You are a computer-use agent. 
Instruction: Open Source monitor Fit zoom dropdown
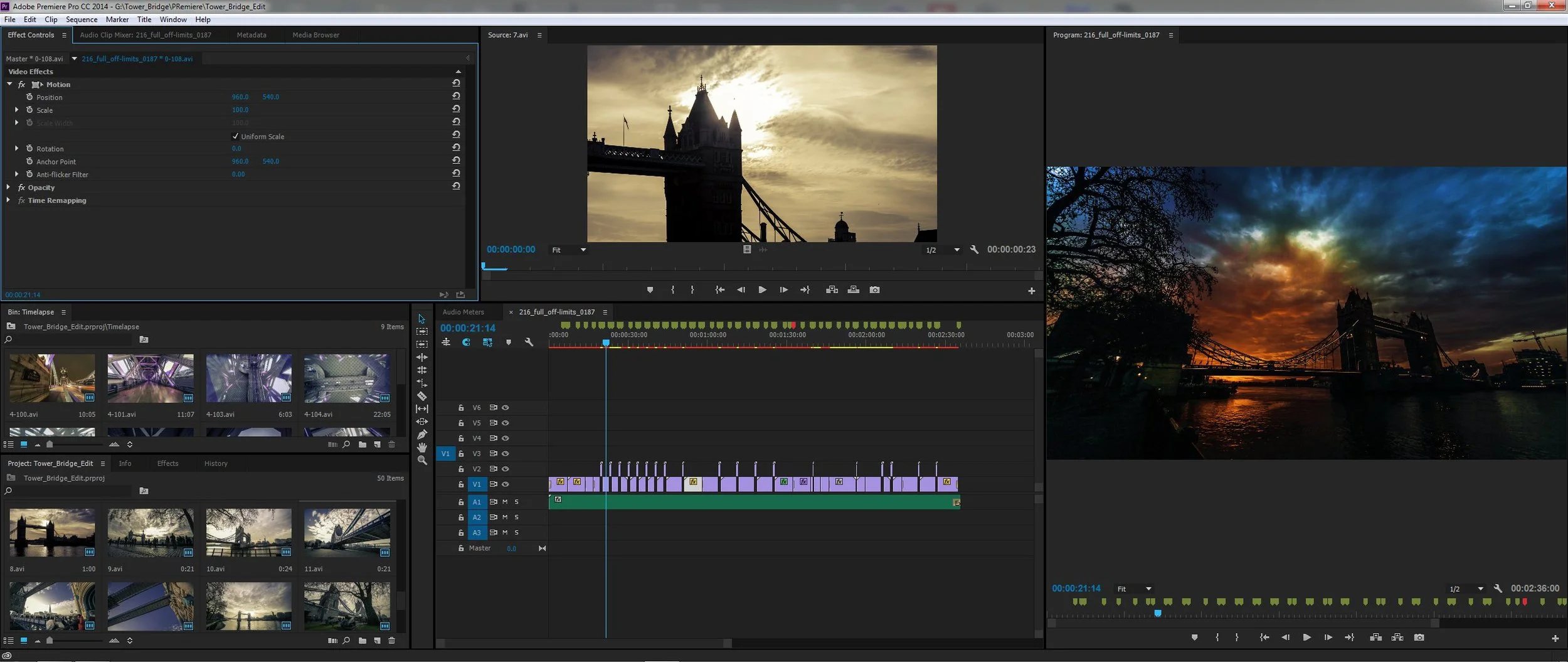569,250
